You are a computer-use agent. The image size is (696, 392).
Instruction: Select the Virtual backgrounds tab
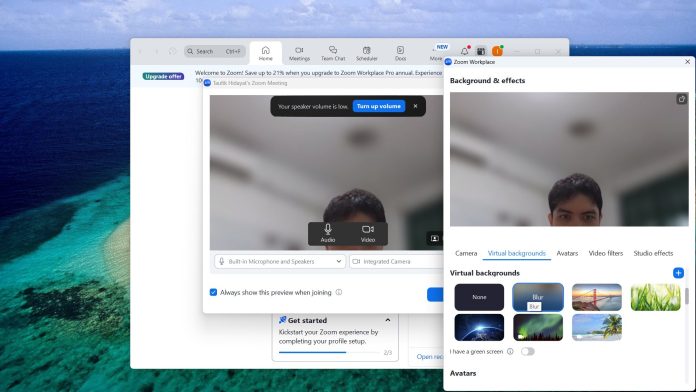tap(517, 253)
